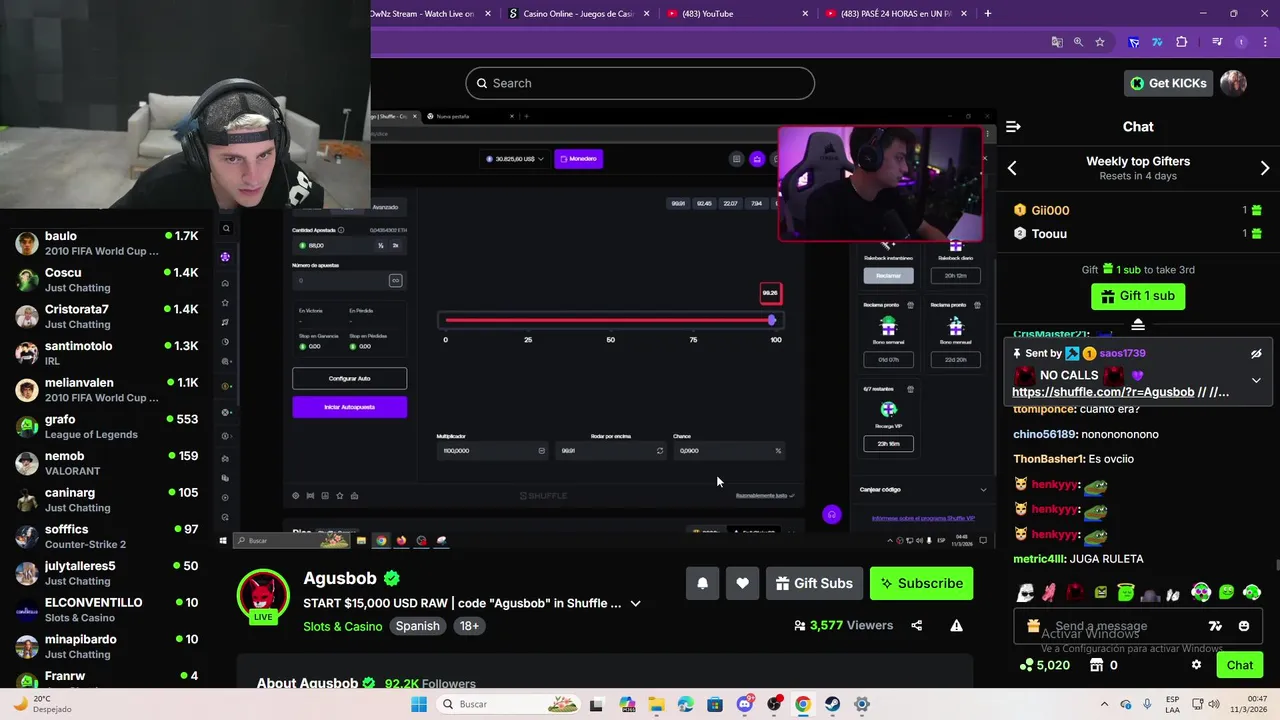Hide the pinned message with crossed-eye icon

tap(1256, 354)
